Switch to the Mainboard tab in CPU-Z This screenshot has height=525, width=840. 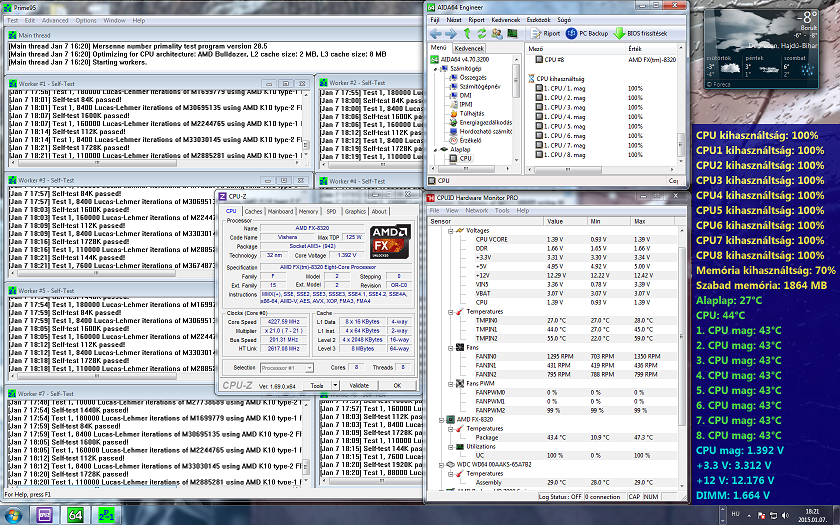[281, 211]
